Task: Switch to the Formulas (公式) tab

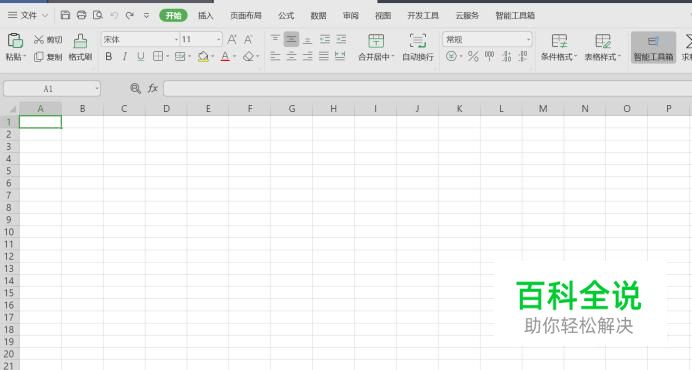Action: [286, 15]
